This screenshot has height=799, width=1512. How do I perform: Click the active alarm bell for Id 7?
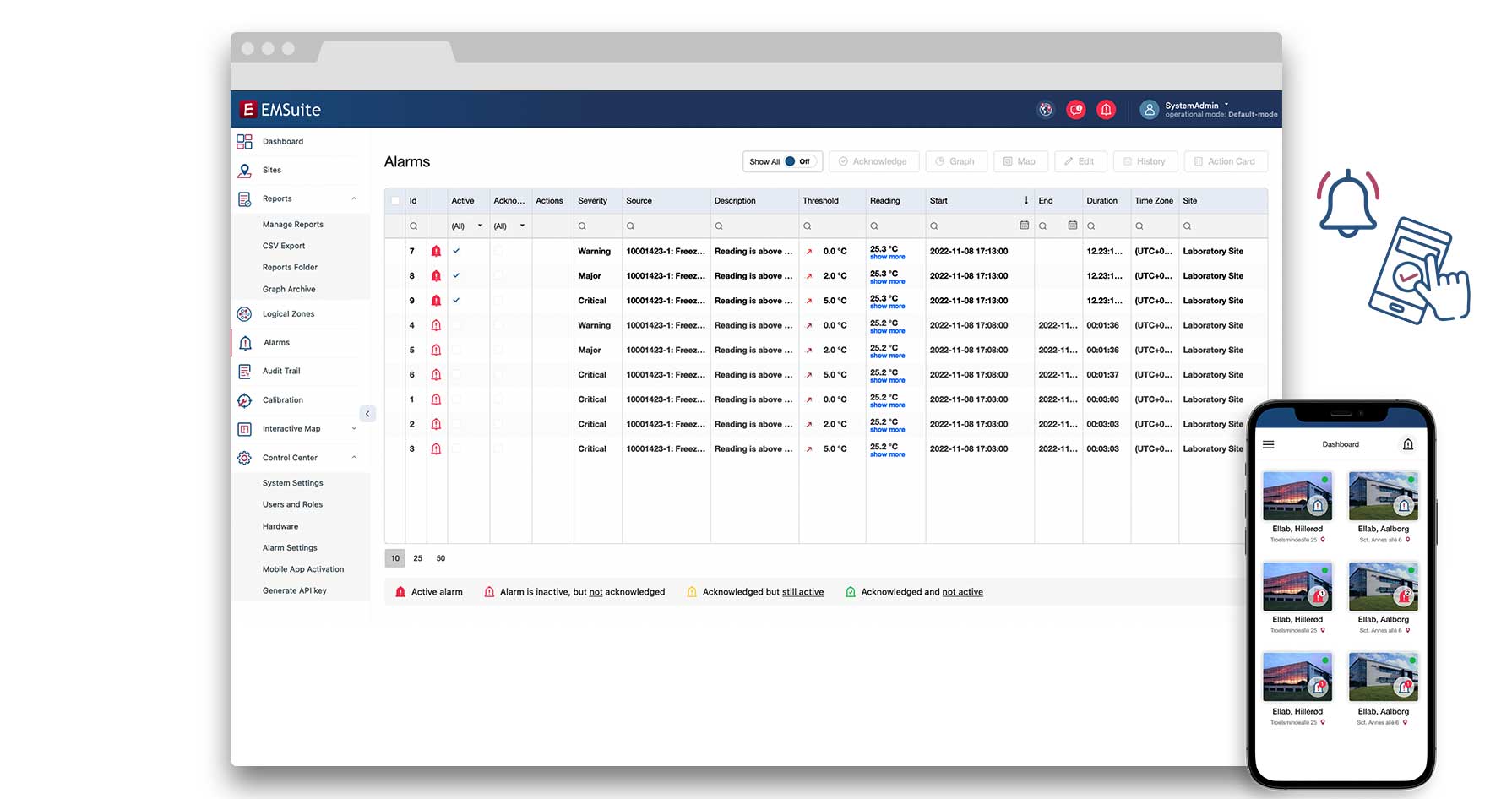point(436,252)
